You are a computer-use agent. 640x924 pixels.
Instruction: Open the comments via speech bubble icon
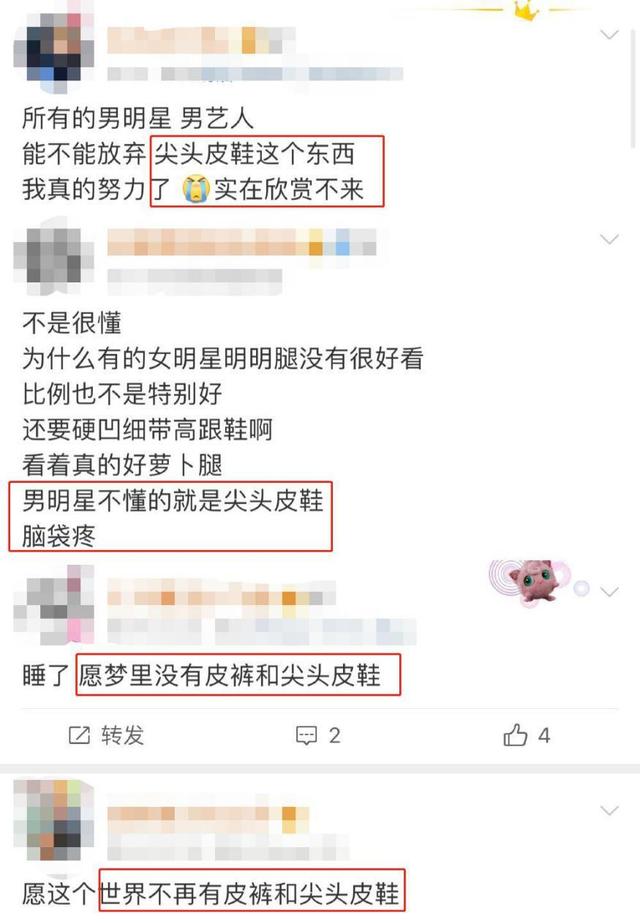click(306, 735)
